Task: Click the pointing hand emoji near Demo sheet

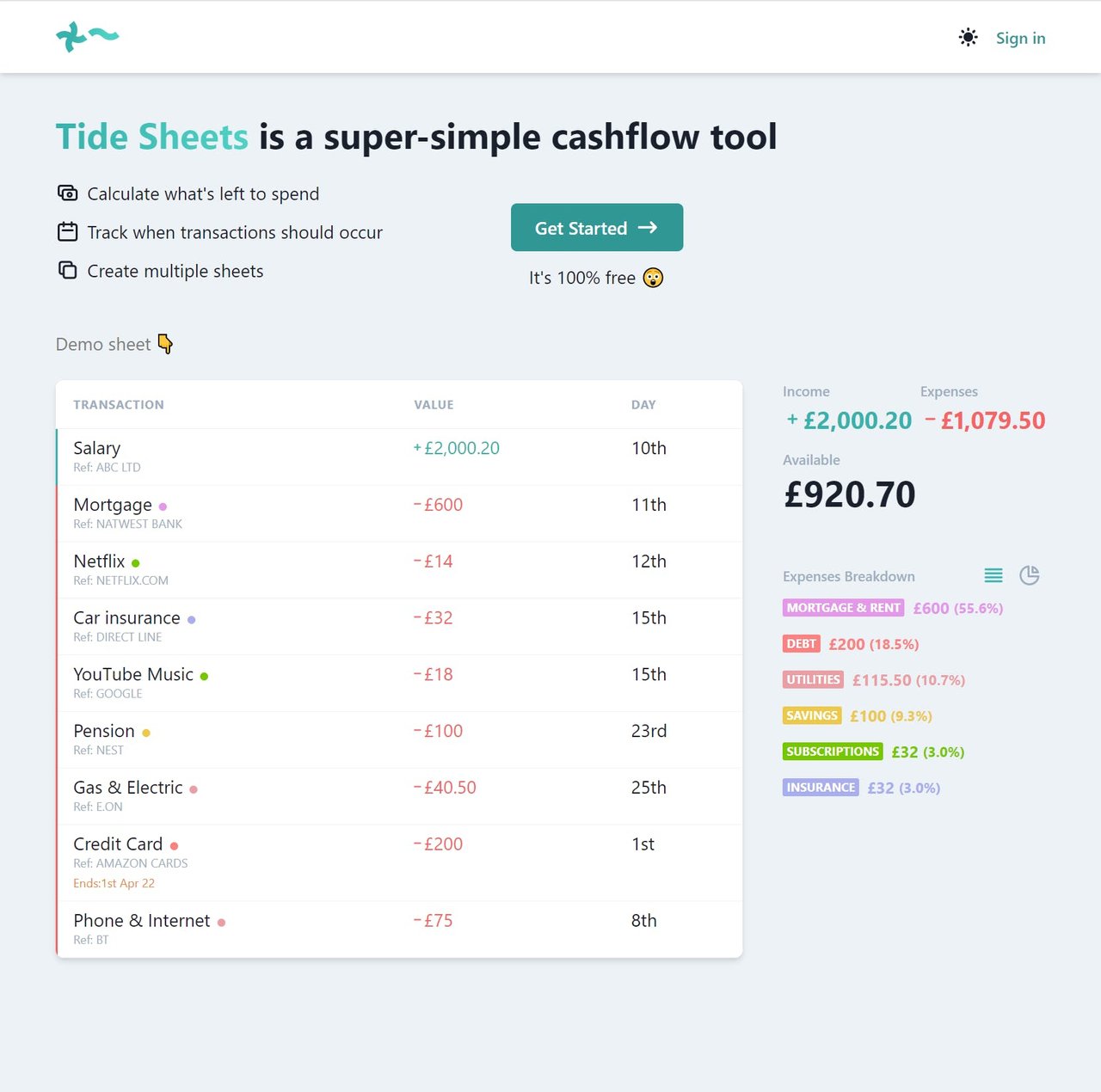Action: [165, 344]
